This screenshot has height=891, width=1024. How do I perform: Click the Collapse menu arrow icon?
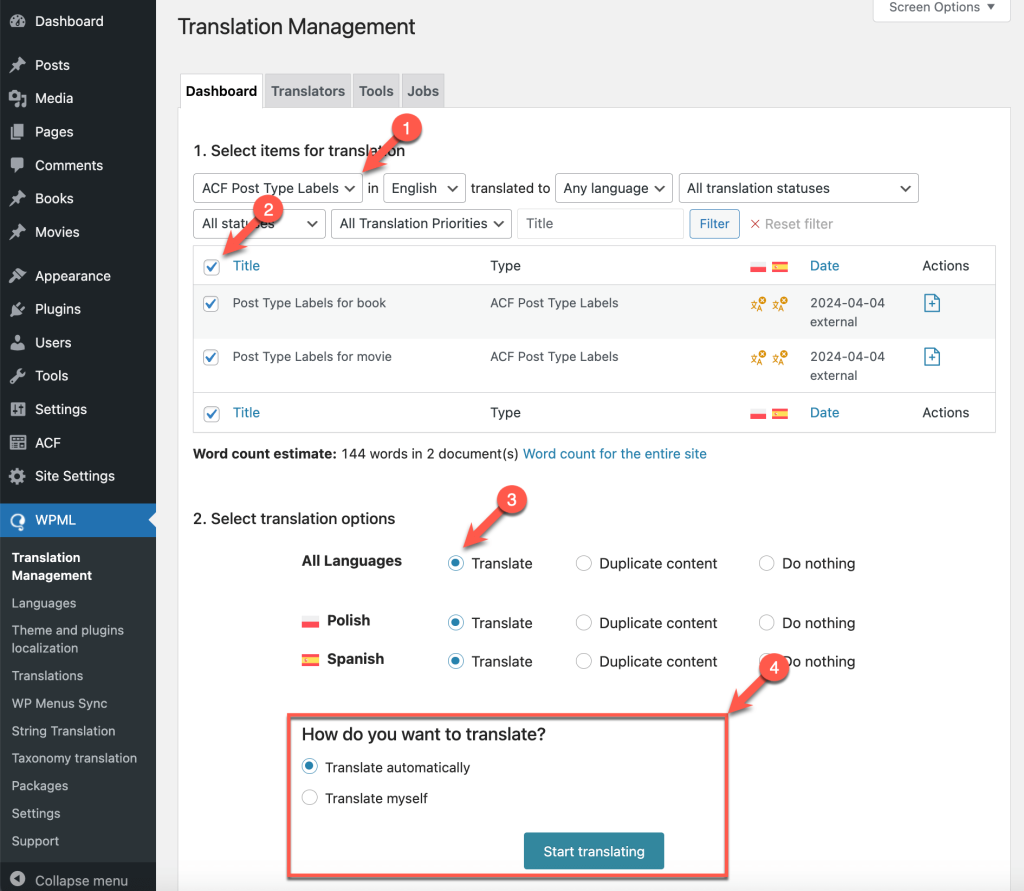point(18,879)
